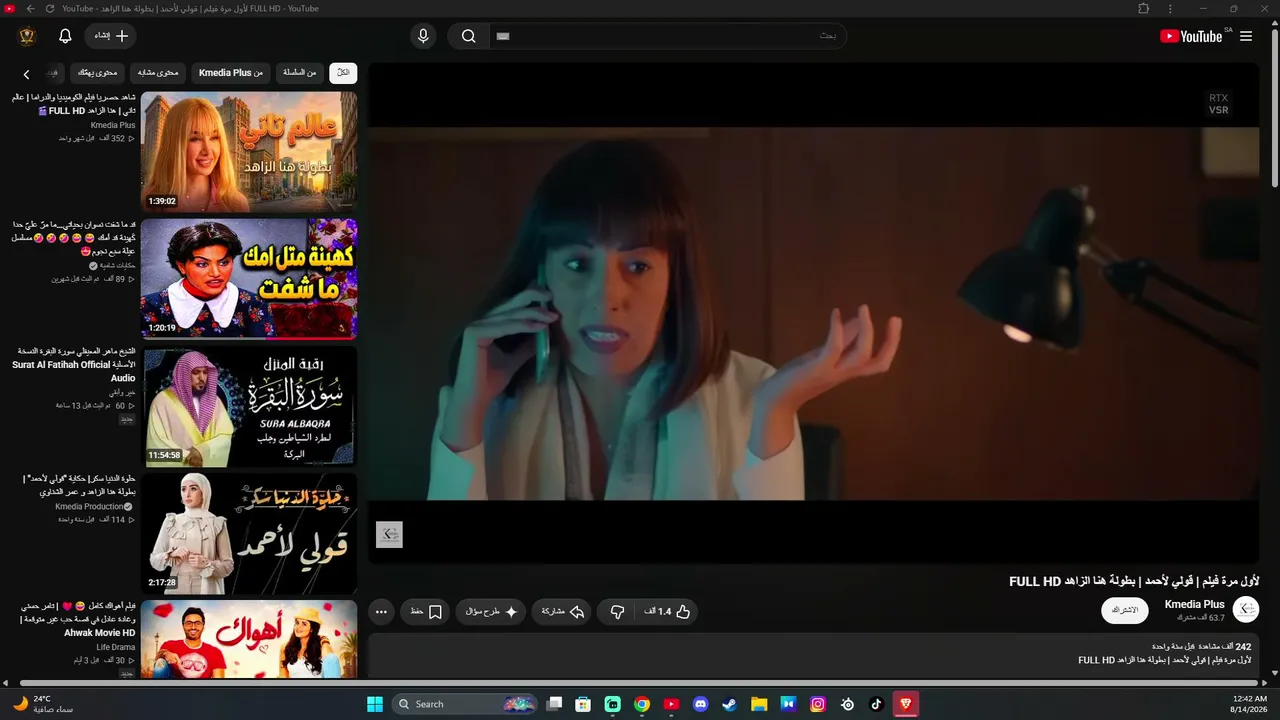Open Instagram from the taskbar
Viewport: 1280px width, 720px height.
pos(818,704)
